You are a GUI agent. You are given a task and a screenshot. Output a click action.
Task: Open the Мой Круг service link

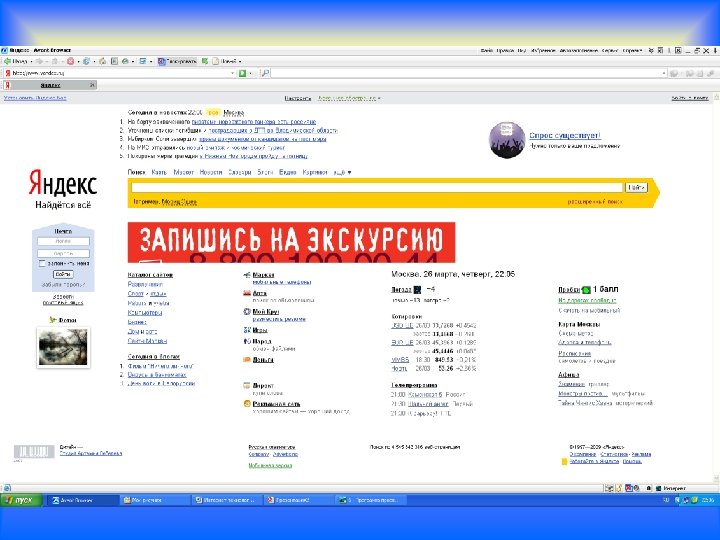(266, 311)
